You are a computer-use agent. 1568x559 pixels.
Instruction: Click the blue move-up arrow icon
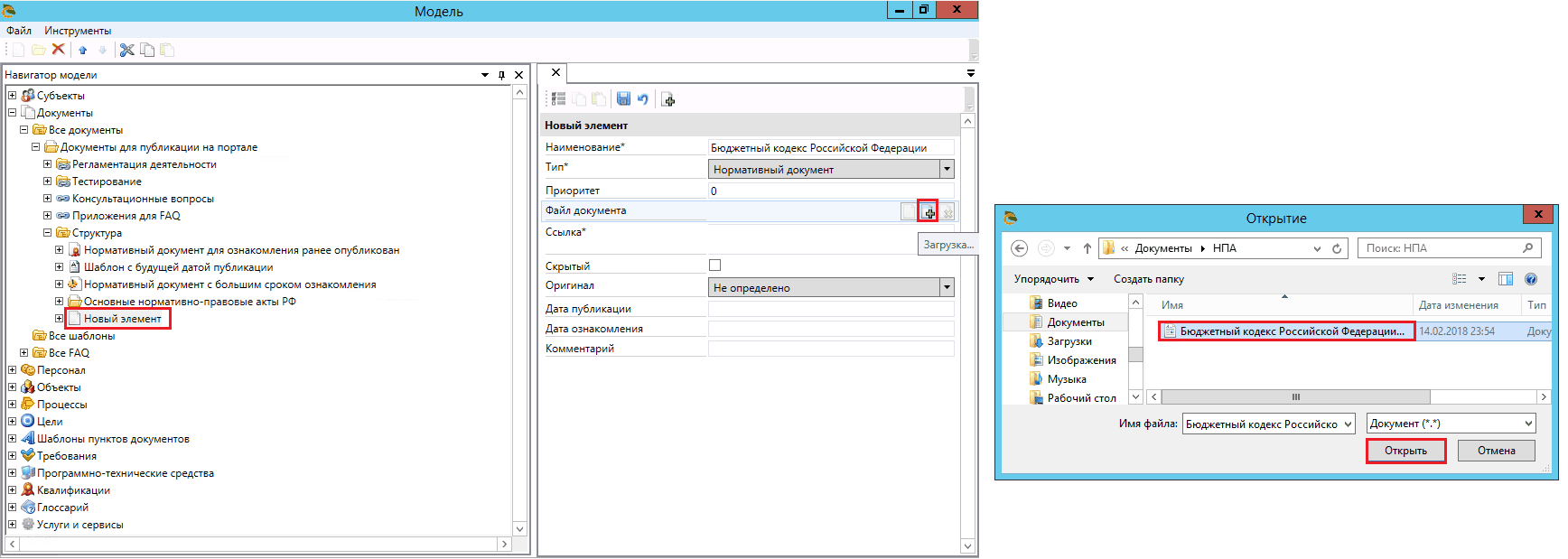[x=83, y=50]
